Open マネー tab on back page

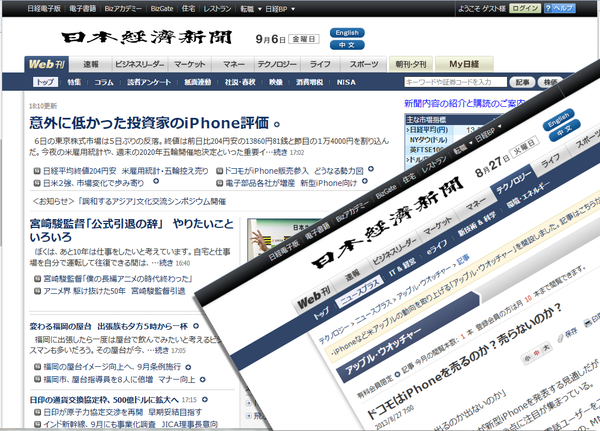point(233,64)
